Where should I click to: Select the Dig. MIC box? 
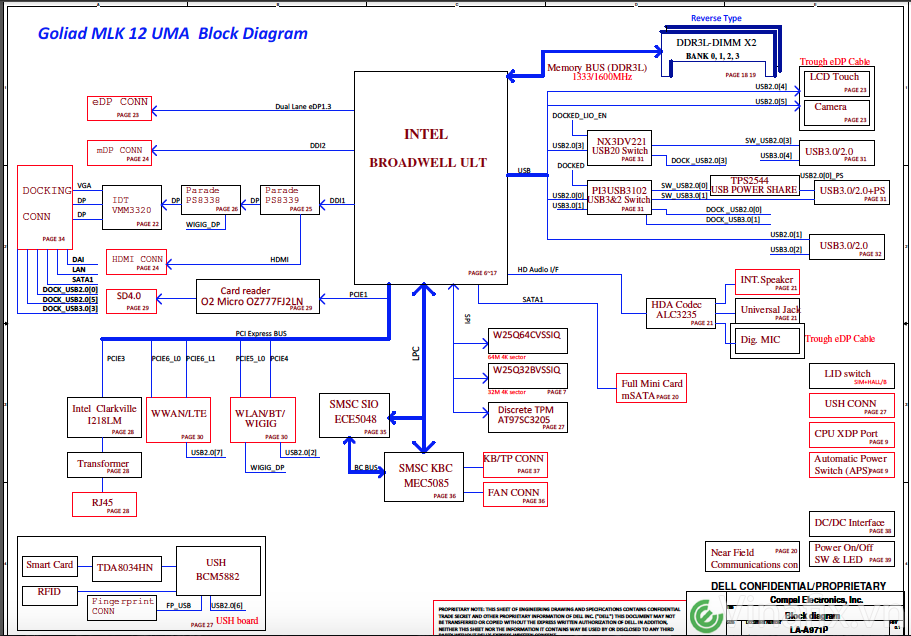[x=767, y=341]
